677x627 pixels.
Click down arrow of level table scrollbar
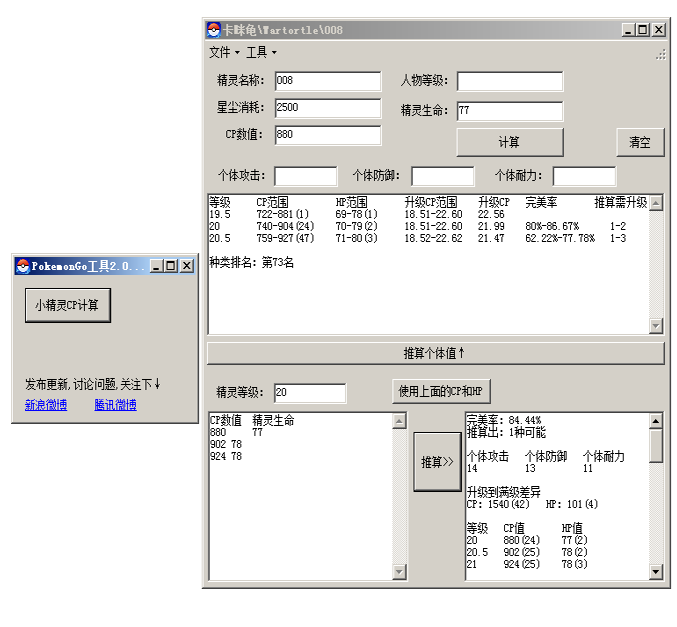[x=656, y=326]
